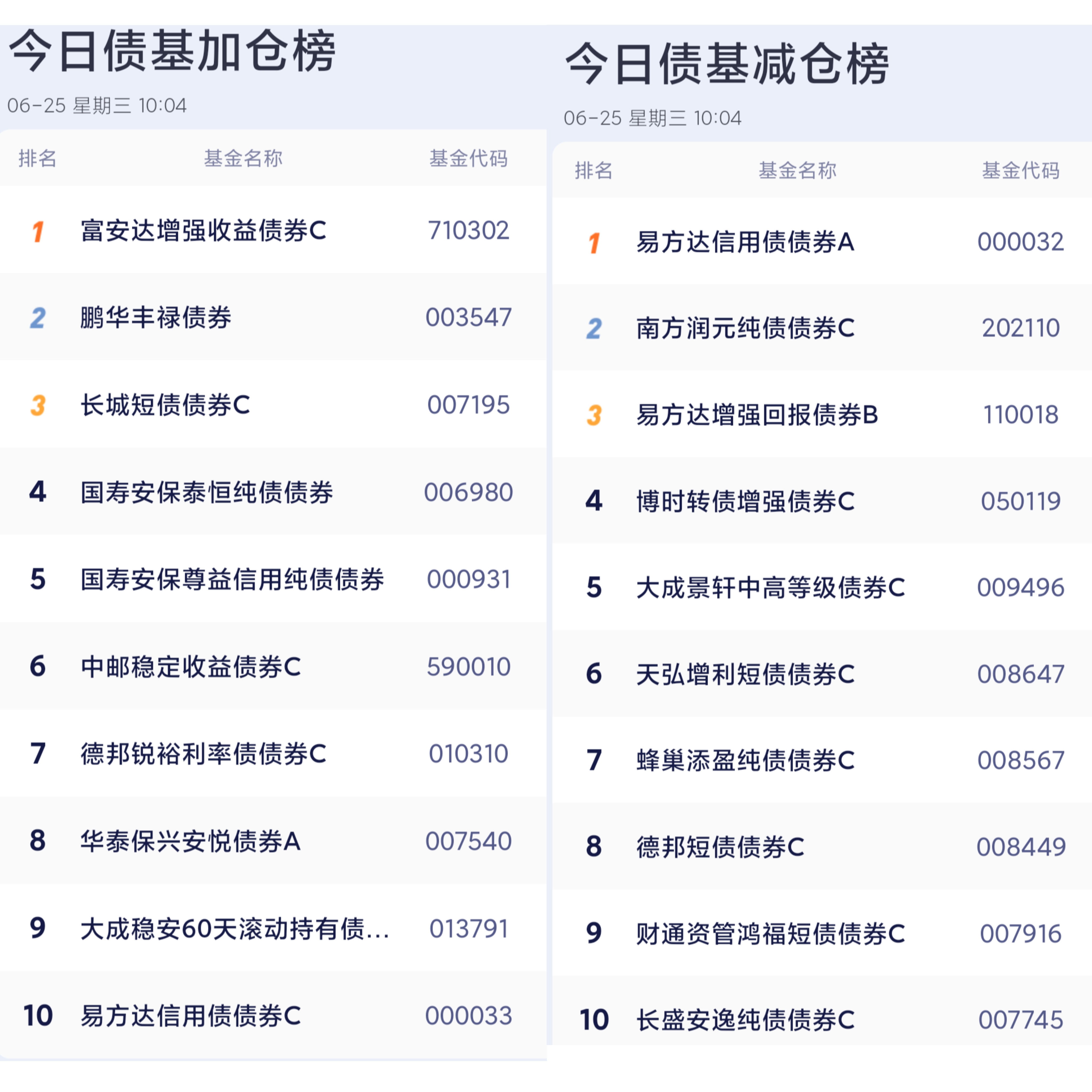Click the orange rank 1 badge in 加仓榜

38,231
